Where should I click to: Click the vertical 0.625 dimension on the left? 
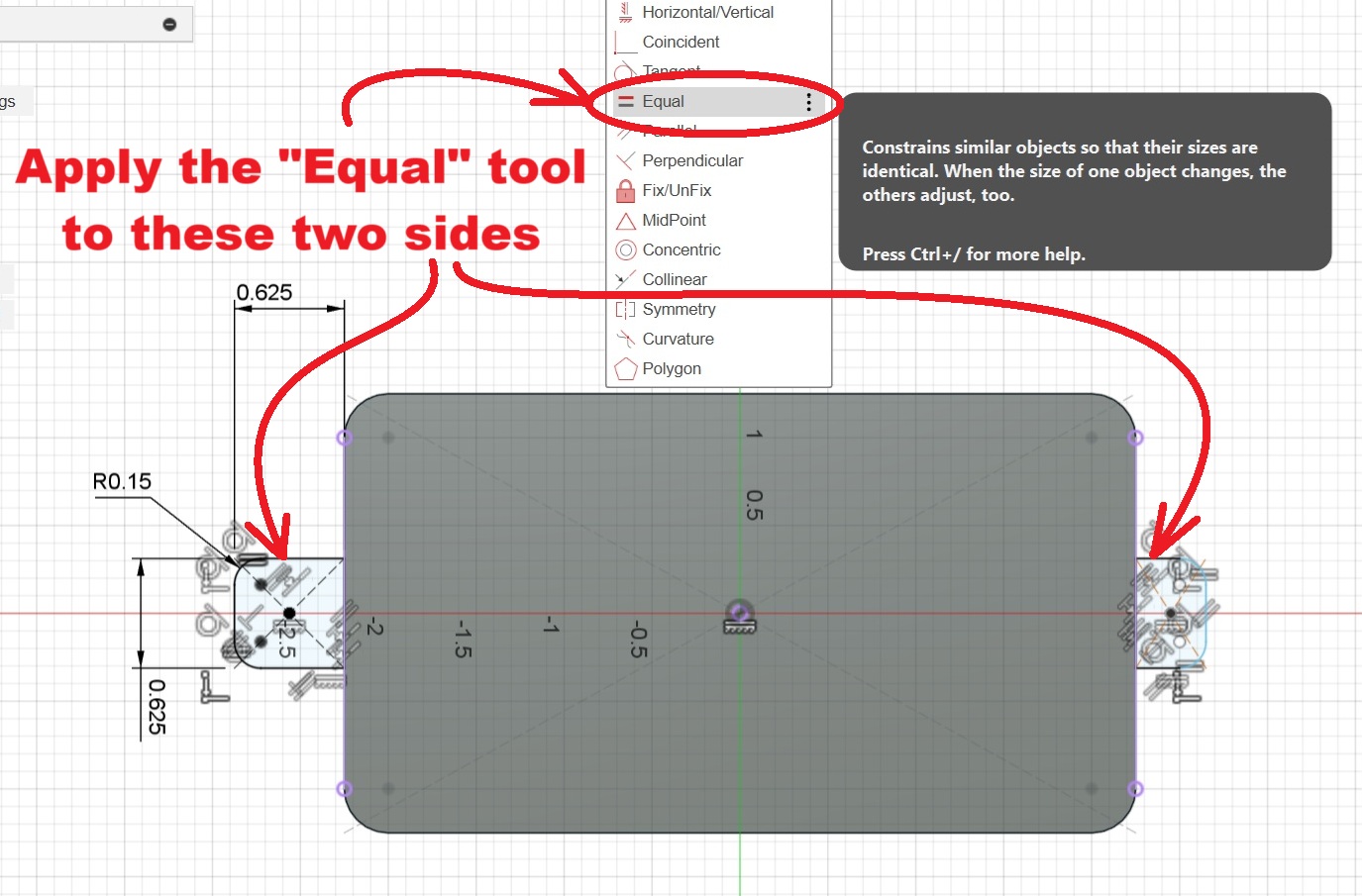tap(157, 706)
